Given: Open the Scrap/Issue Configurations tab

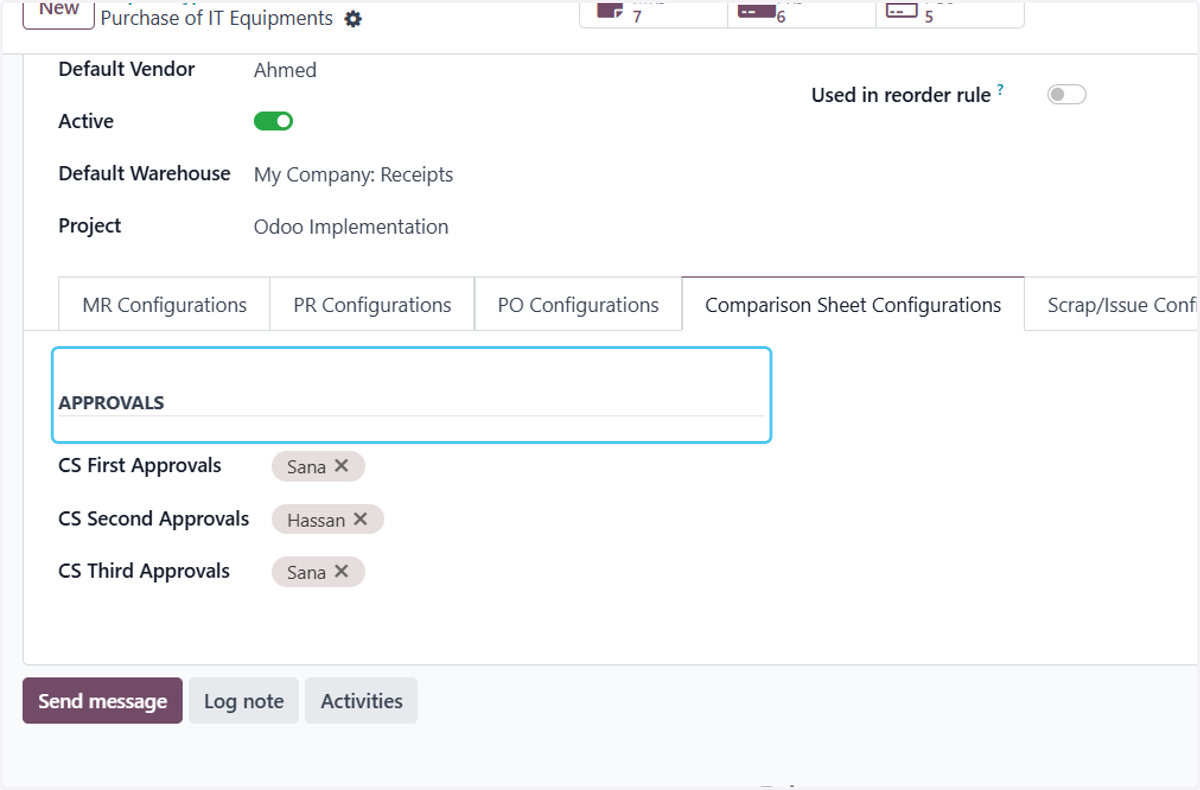Looking at the screenshot, I should click(x=1112, y=305).
